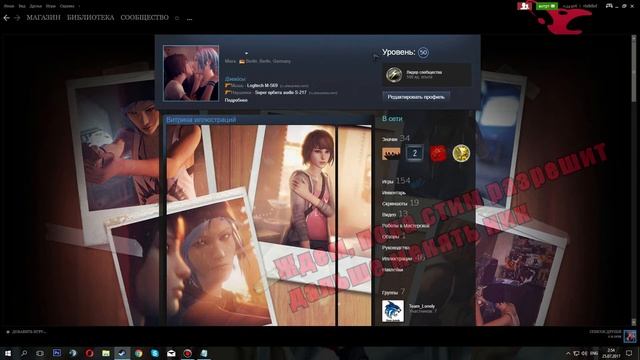Open Skype from the taskbar
This screenshot has height=360, width=640.
pos(155,353)
